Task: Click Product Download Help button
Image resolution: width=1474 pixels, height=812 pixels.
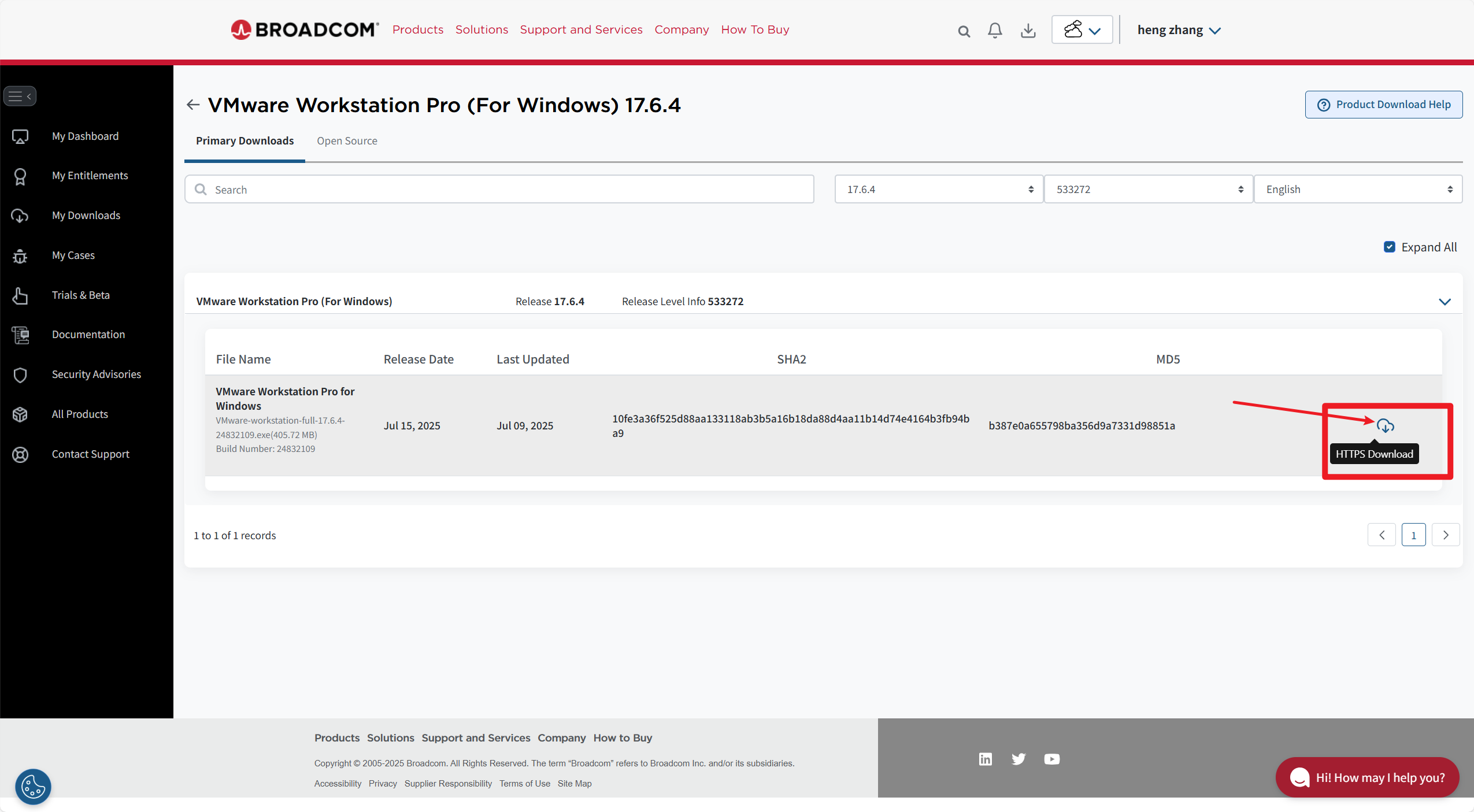Action: point(1383,105)
